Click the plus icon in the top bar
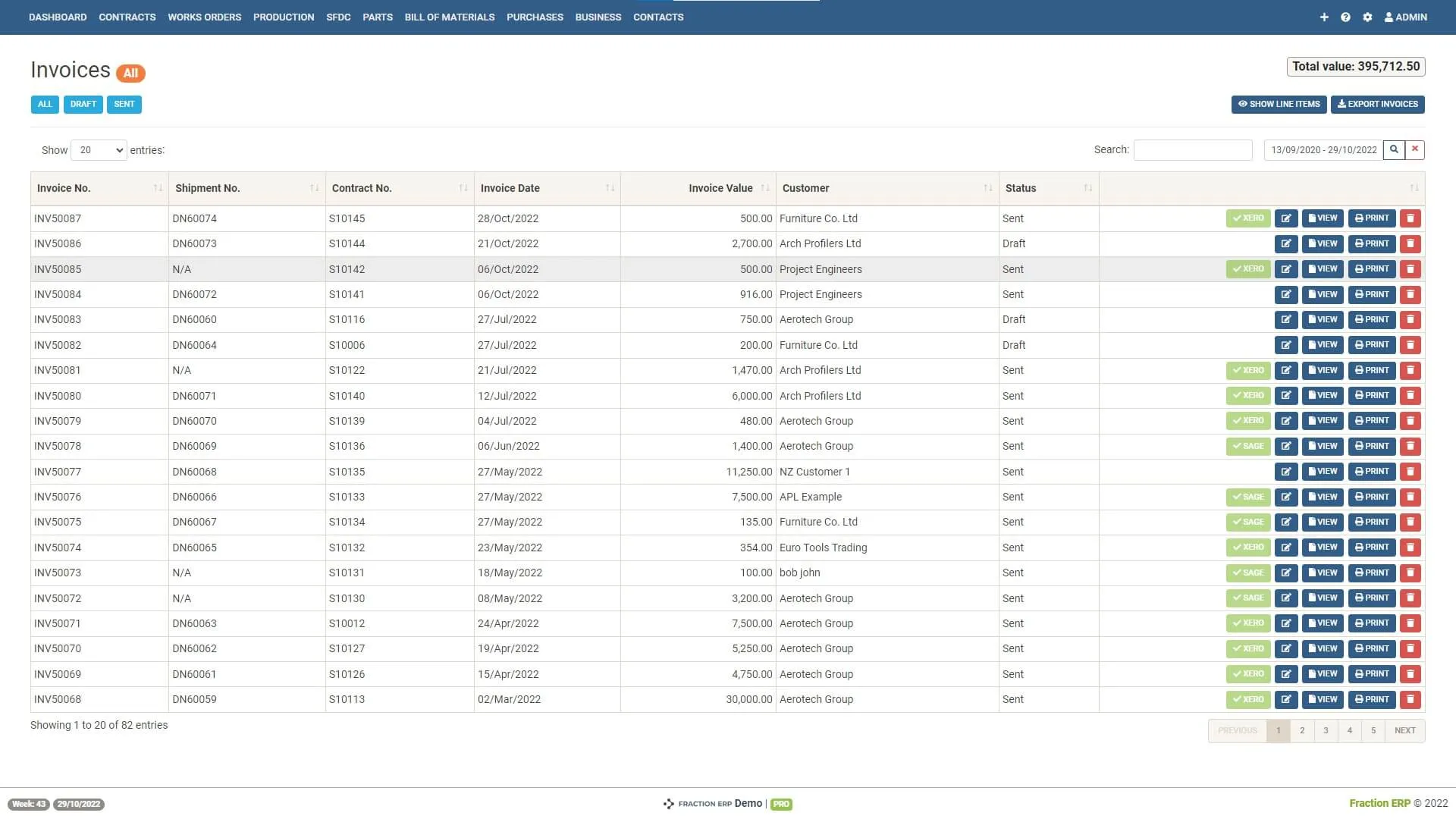 [x=1324, y=17]
